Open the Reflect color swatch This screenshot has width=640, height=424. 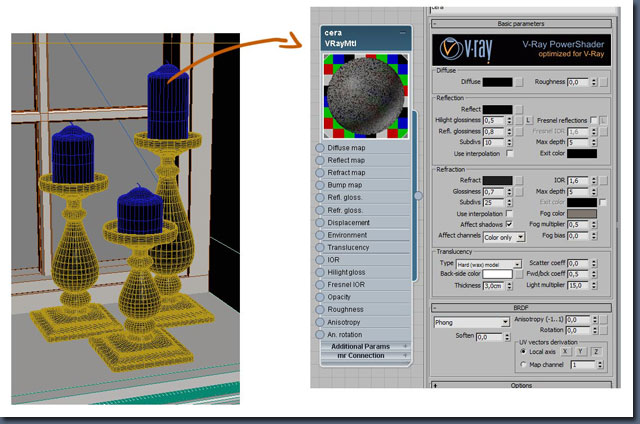coord(498,109)
